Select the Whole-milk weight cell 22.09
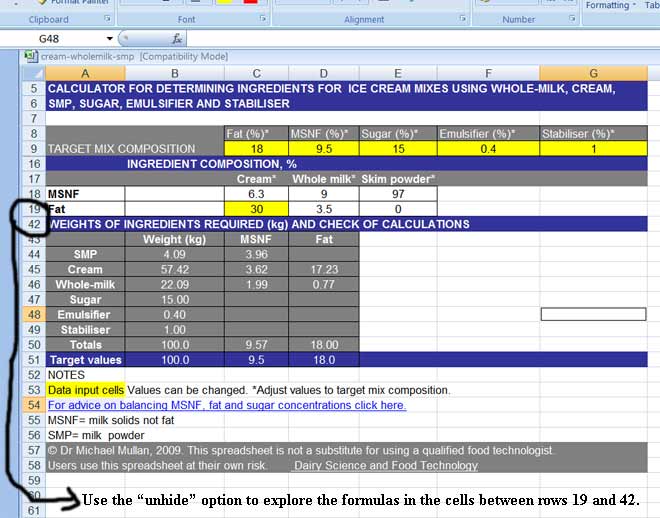The image size is (660, 518). point(175,284)
